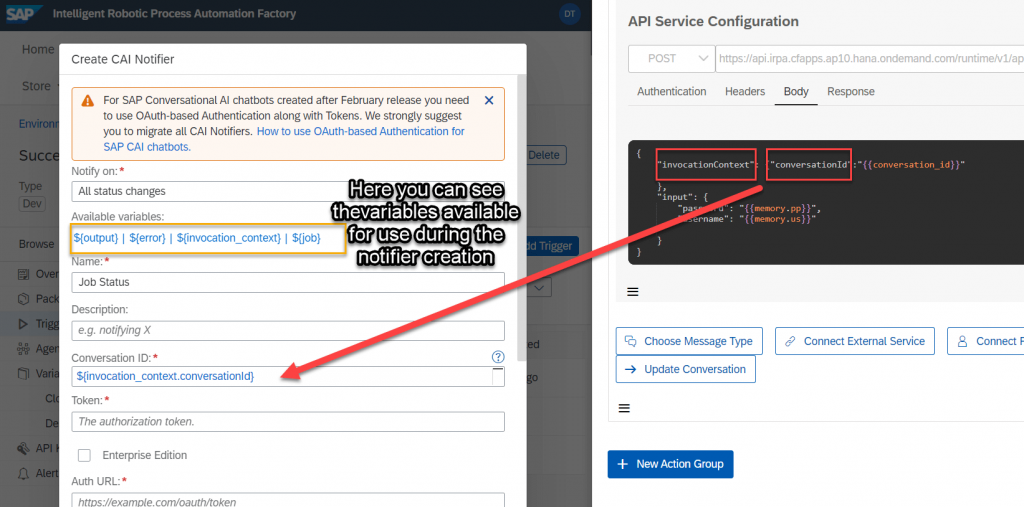
Task: Click the SAP logo in the header
Action: coord(25,13)
